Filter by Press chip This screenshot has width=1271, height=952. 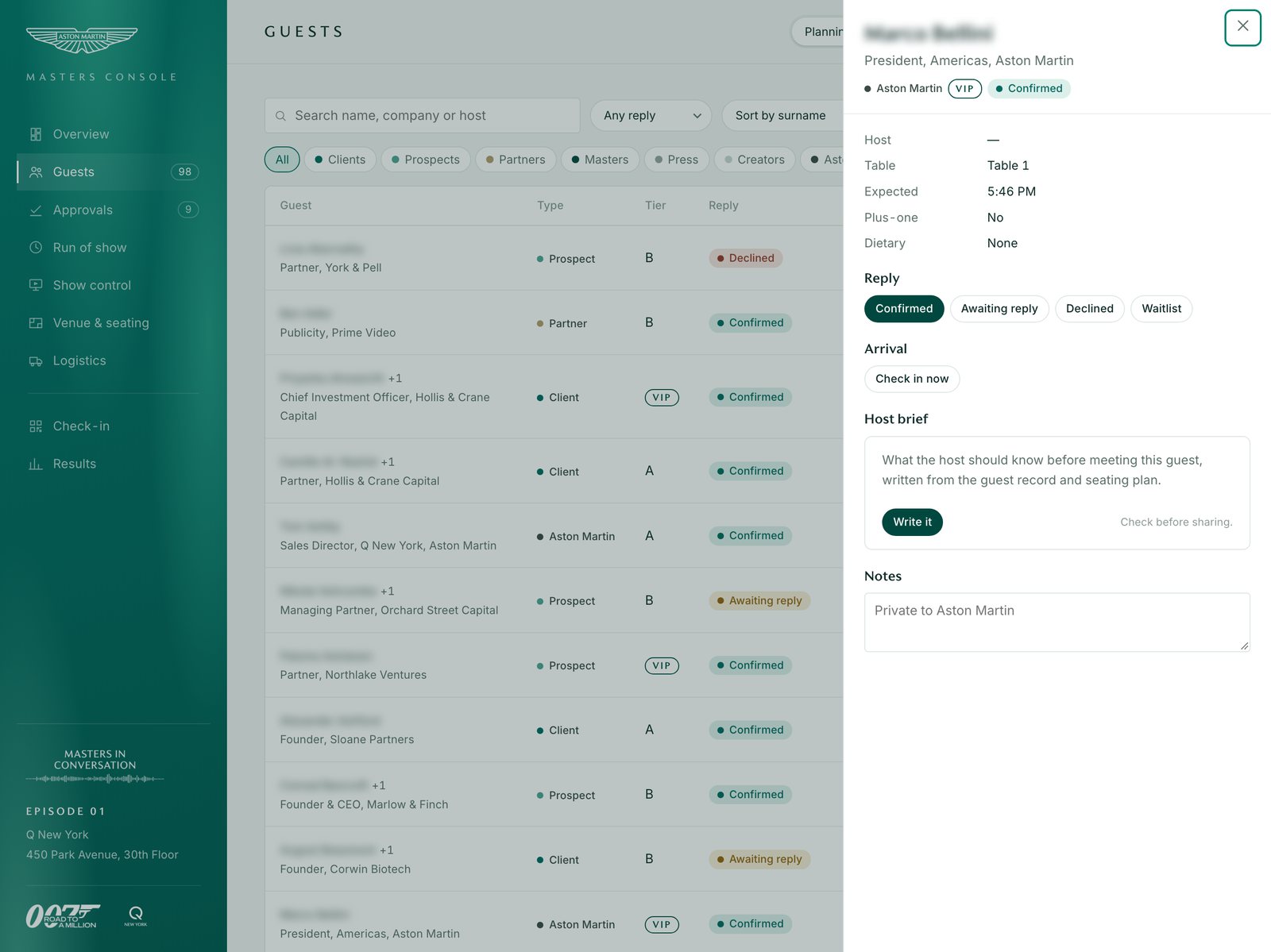pos(677,160)
